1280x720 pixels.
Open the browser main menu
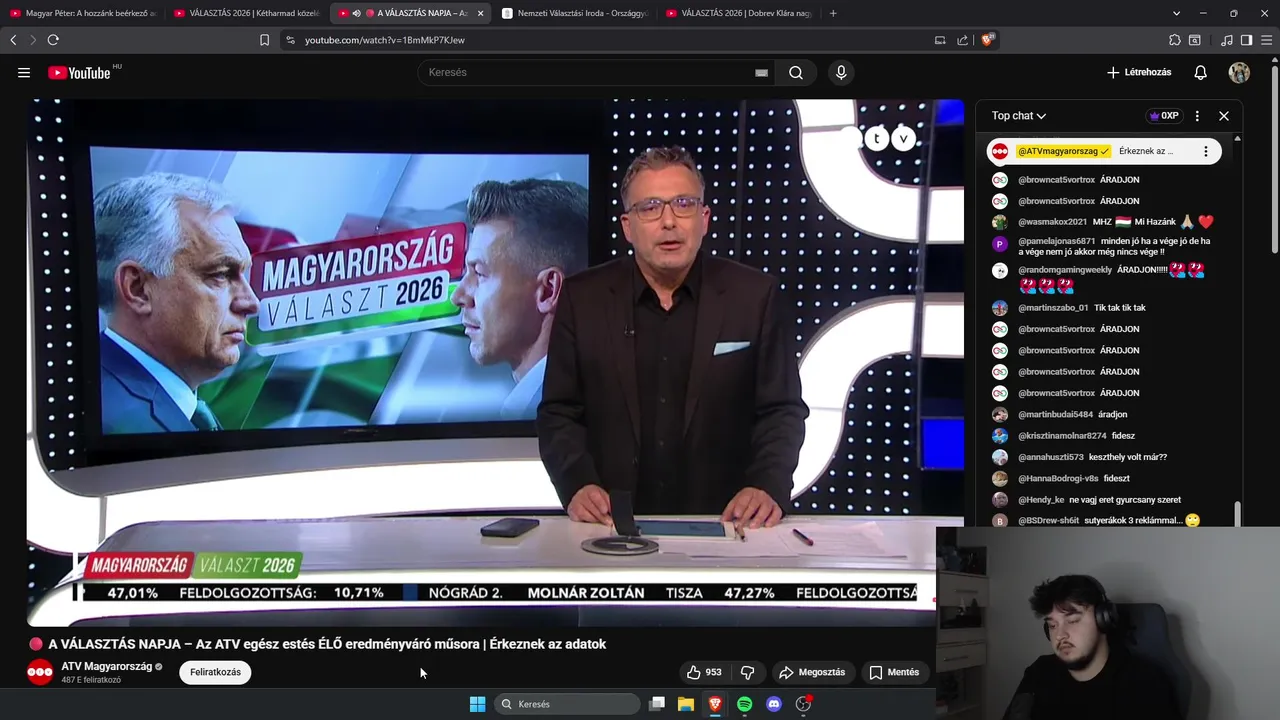click(1265, 40)
